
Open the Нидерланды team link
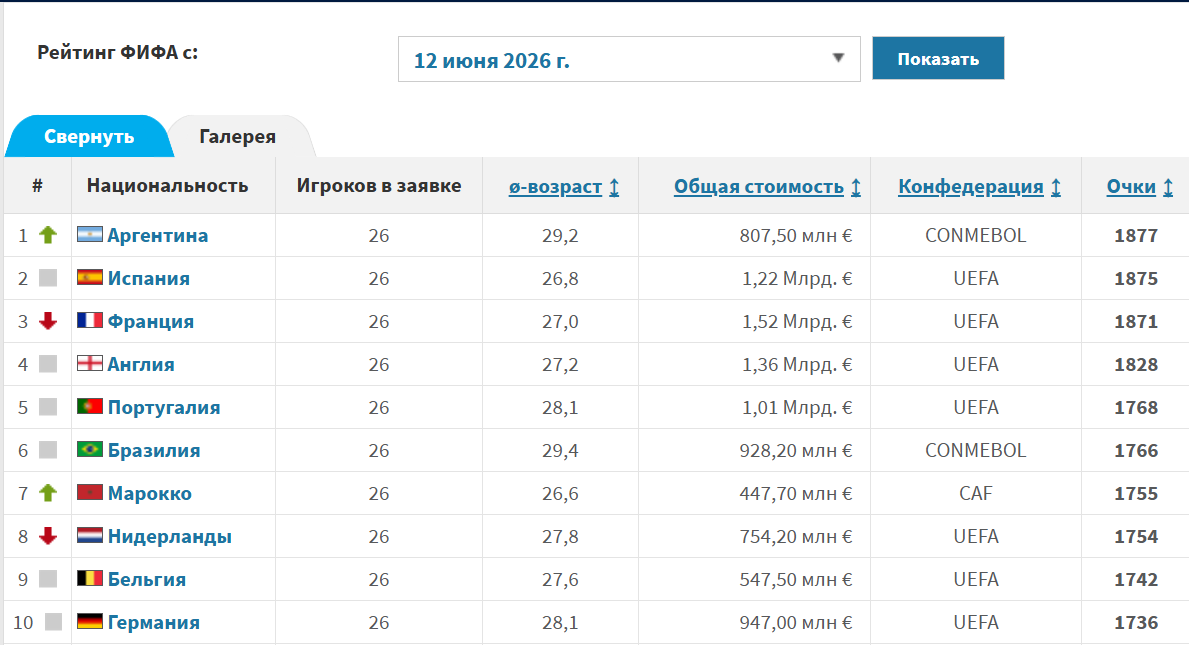coord(170,537)
